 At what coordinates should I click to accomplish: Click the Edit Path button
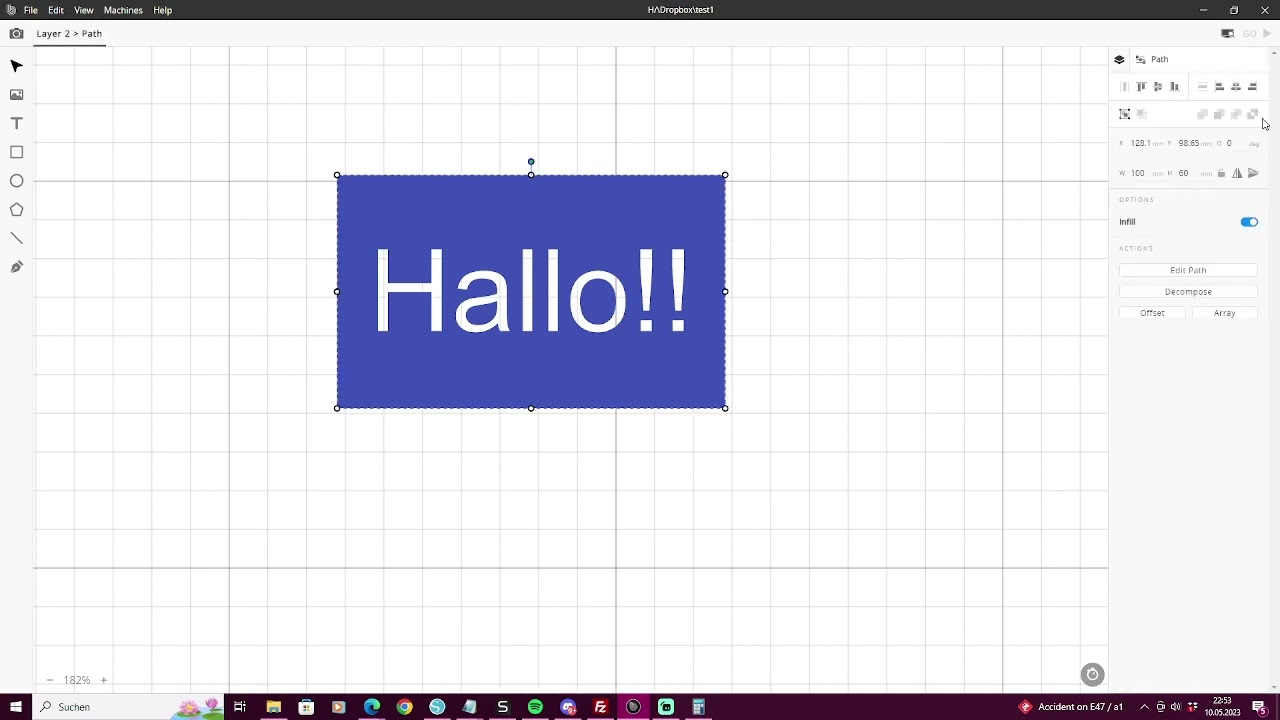1188,270
